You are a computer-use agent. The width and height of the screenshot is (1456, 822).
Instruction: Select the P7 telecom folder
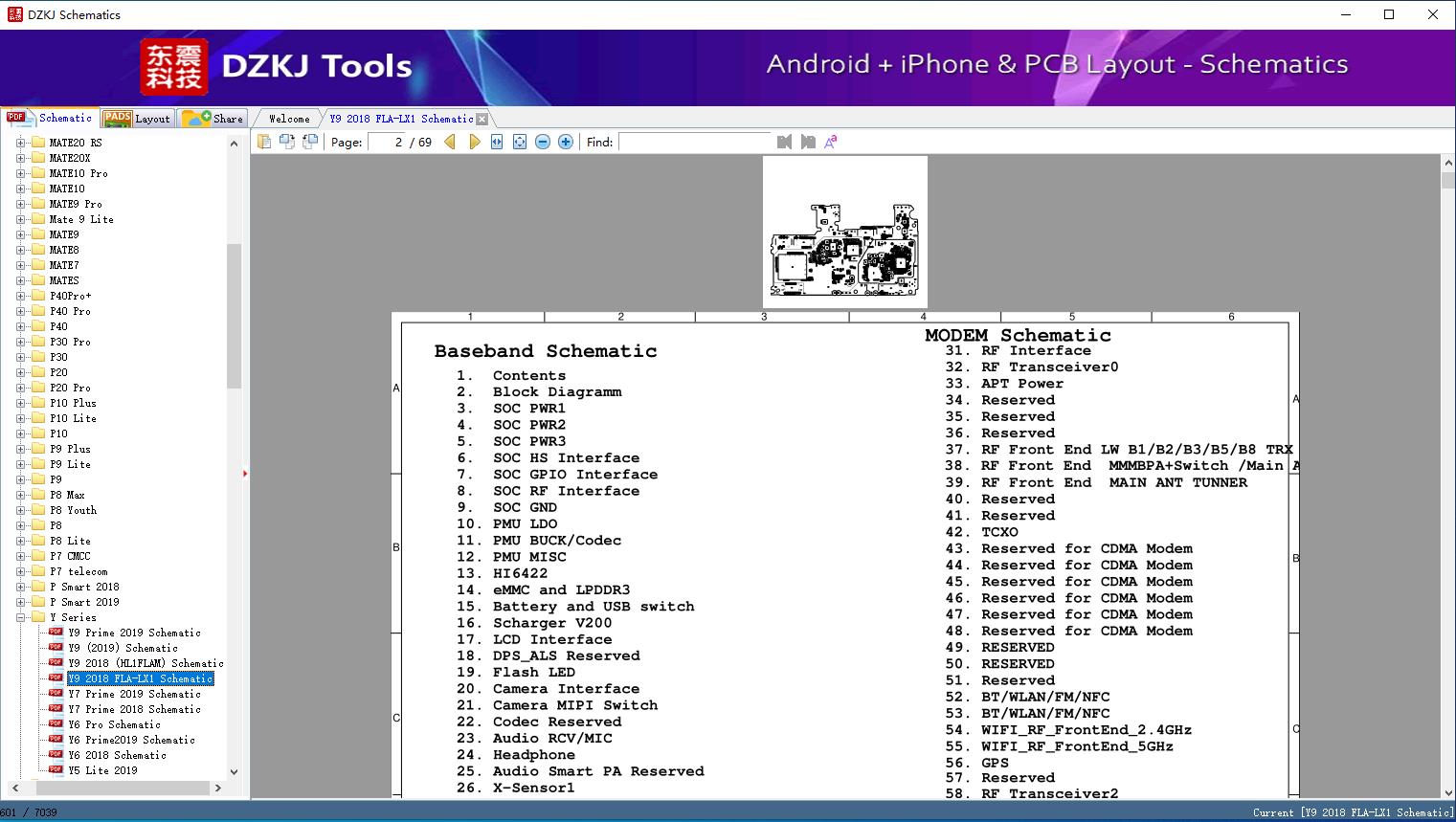point(78,571)
